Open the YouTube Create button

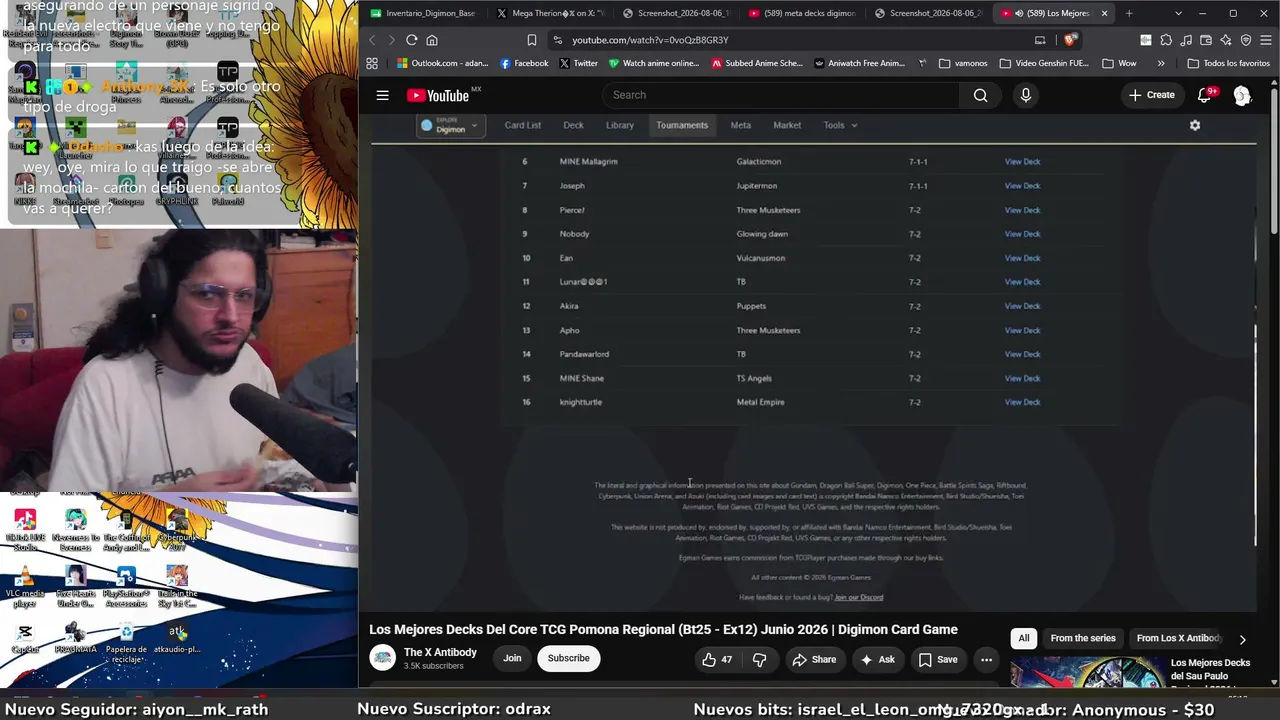[x=1152, y=95]
